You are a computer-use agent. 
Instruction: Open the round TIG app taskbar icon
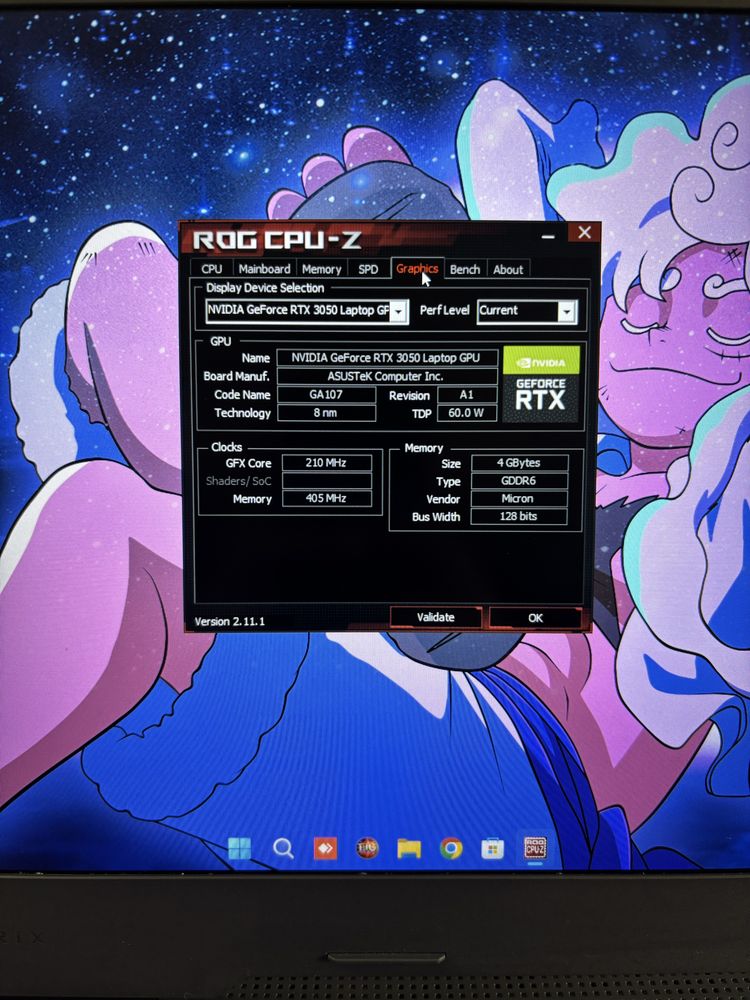click(x=367, y=848)
